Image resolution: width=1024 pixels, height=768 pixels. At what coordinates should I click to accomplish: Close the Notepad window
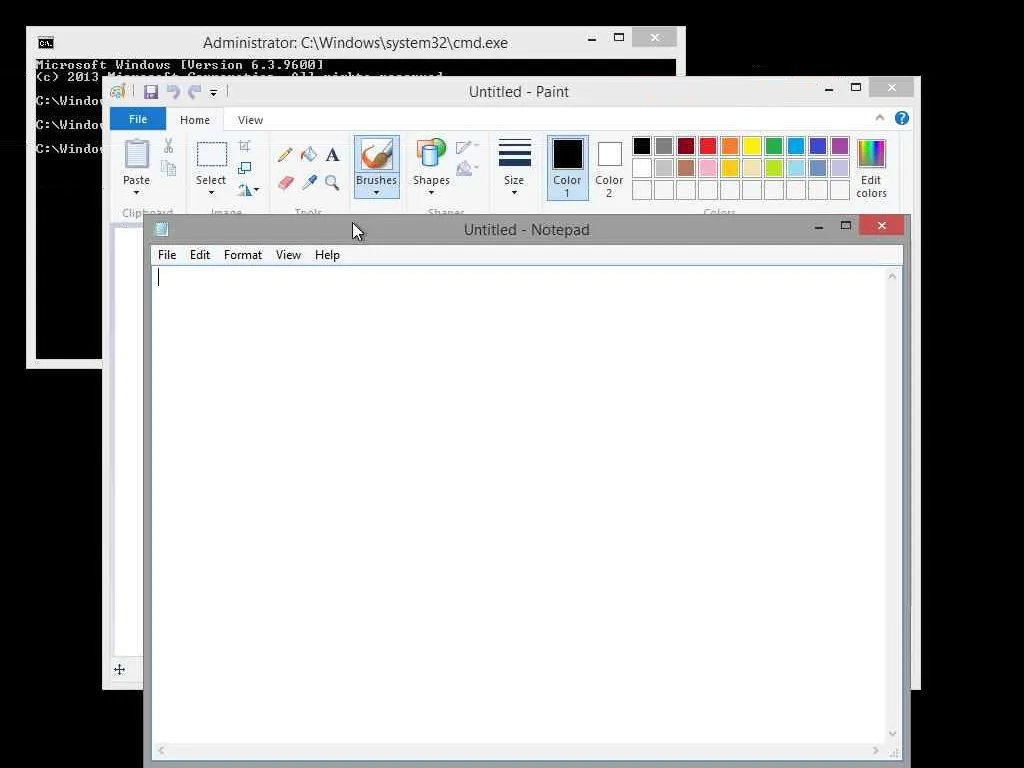tap(882, 225)
